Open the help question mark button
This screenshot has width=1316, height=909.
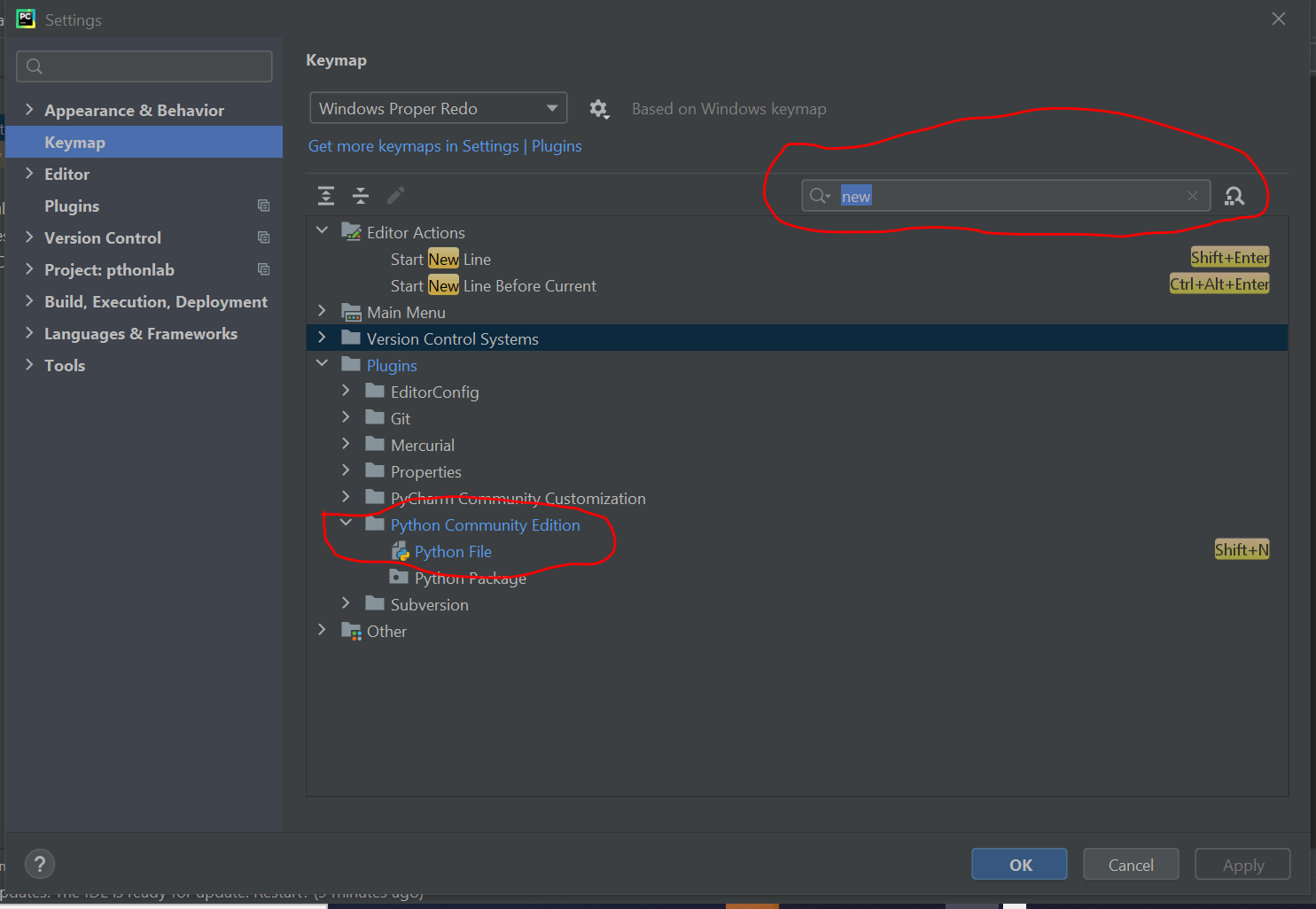tap(40, 864)
